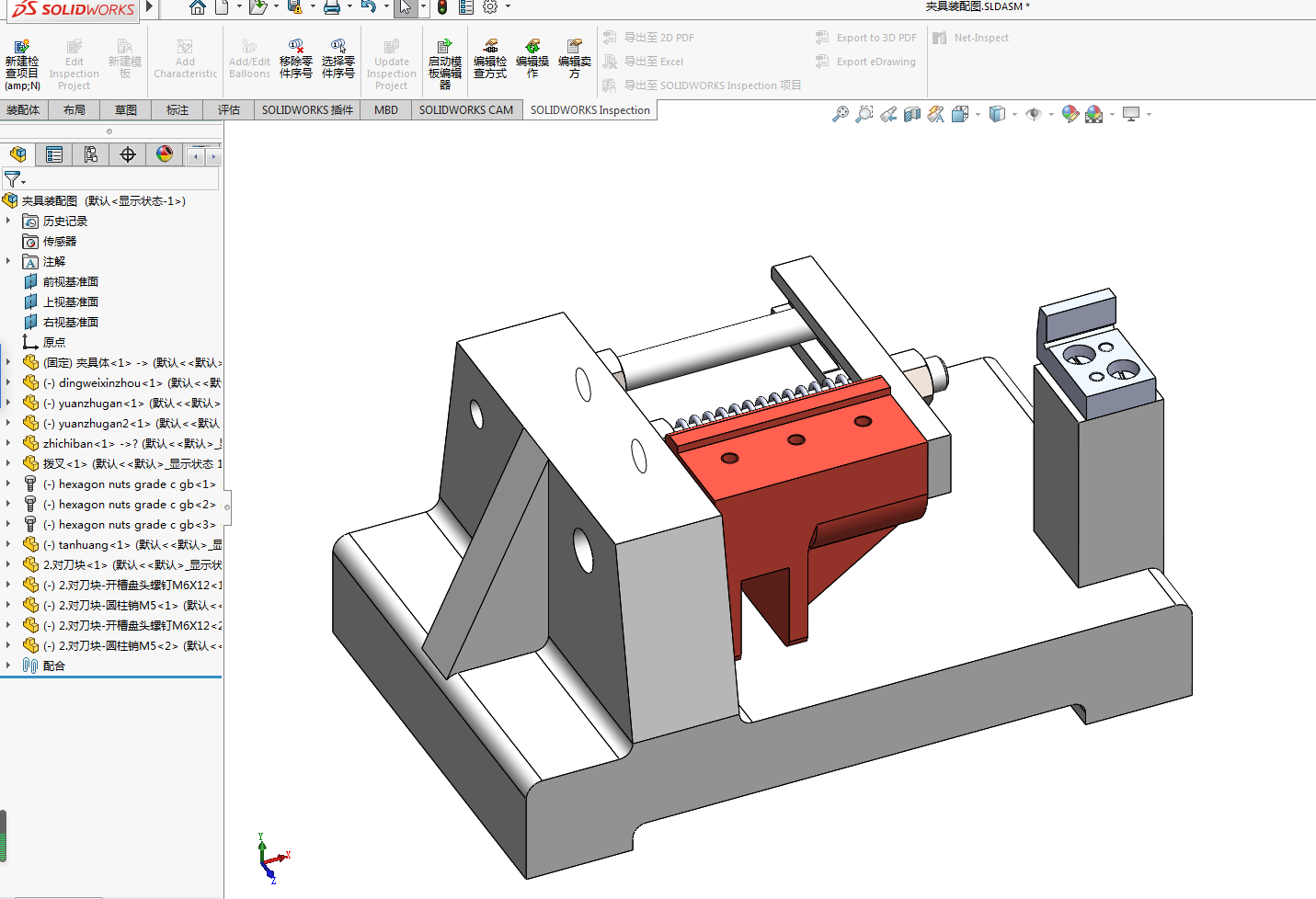Expand the 配合 mates folder
Viewport: 1316px width, 899px height.
(8, 666)
